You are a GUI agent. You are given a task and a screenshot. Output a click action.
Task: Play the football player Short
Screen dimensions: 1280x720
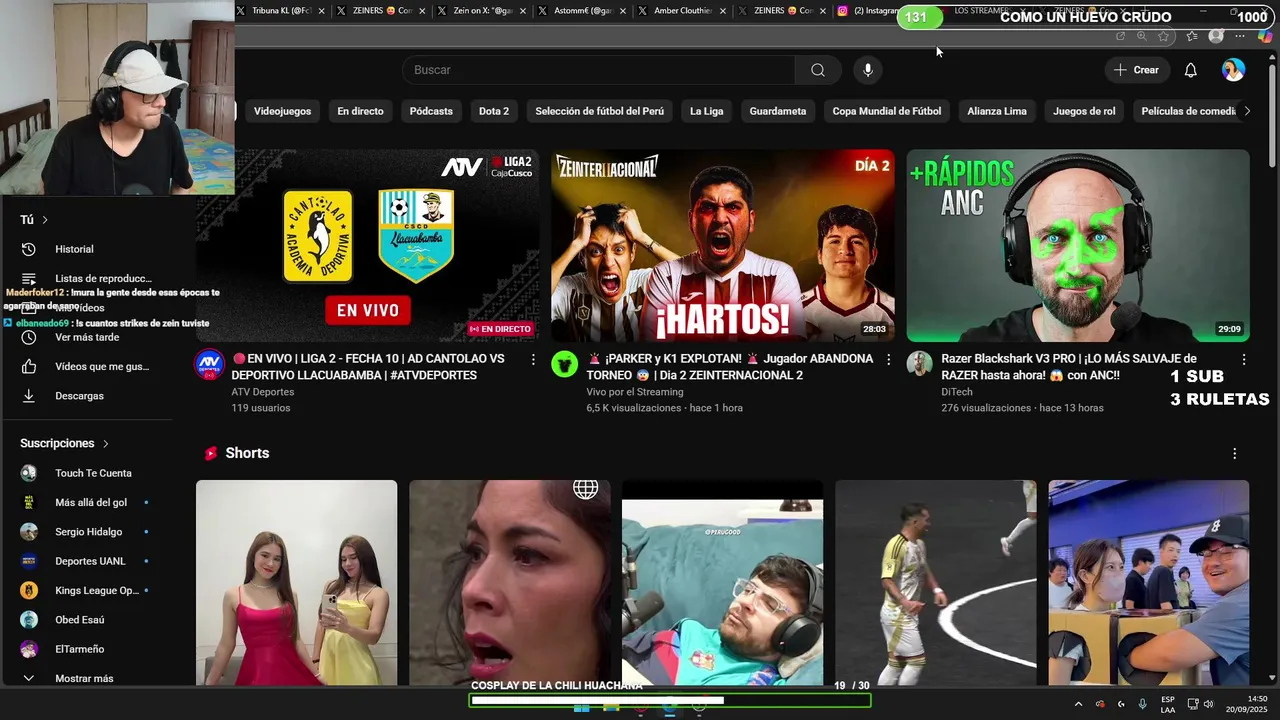point(936,583)
